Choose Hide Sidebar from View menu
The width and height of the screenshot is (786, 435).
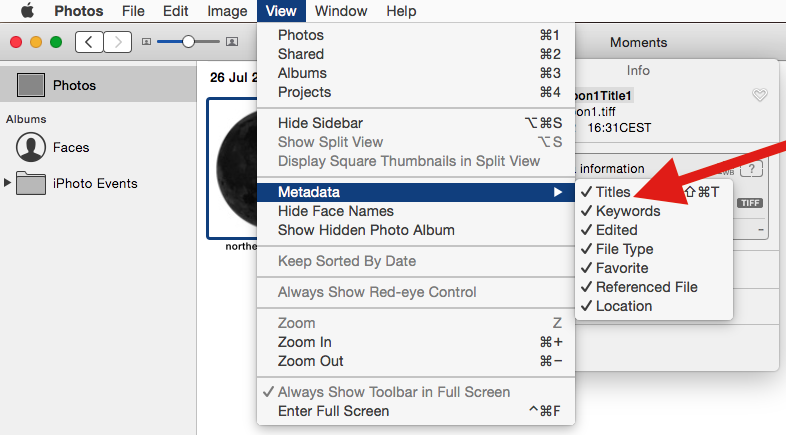pos(320,123)
